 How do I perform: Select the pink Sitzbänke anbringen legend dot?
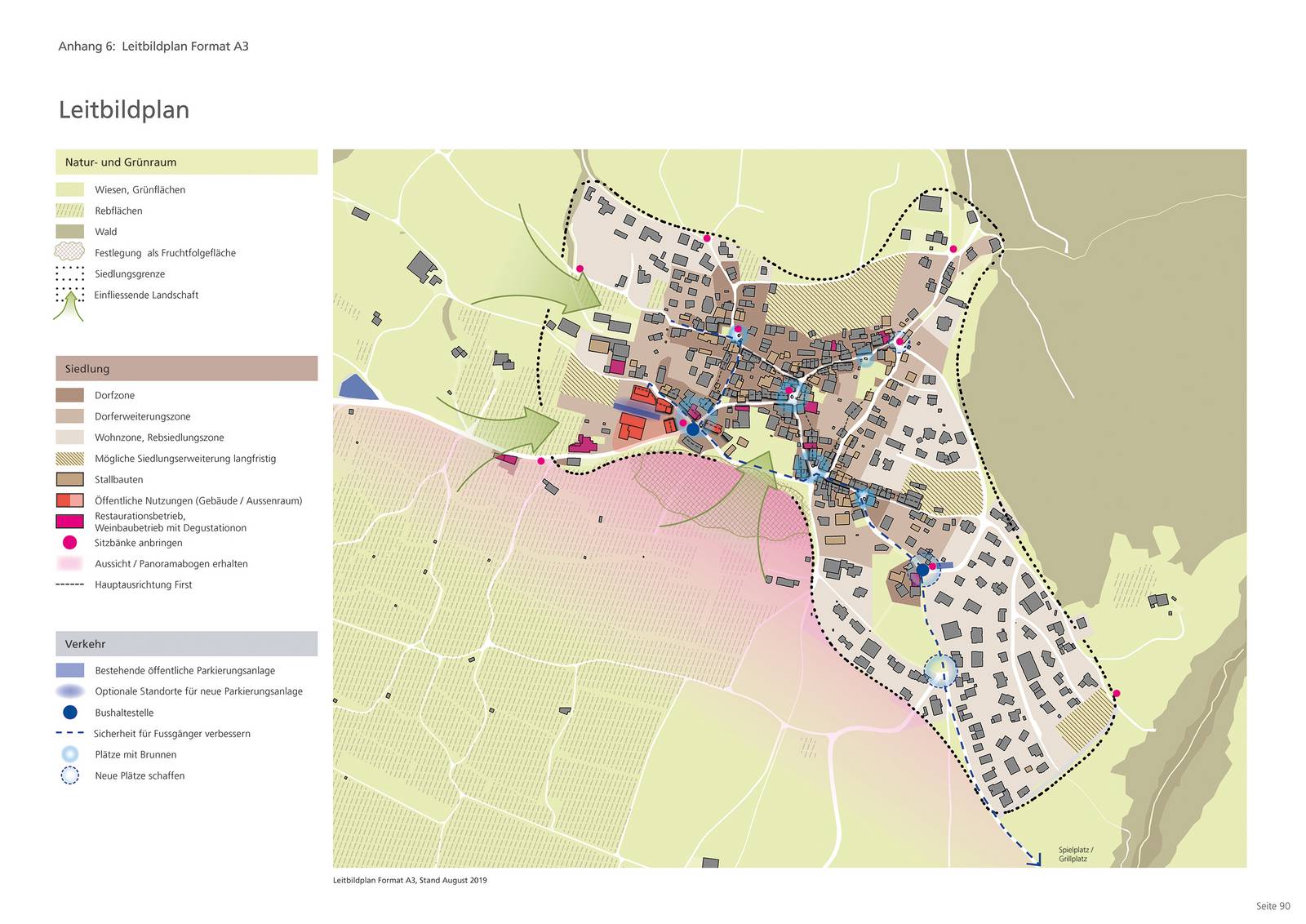[70, 543]
